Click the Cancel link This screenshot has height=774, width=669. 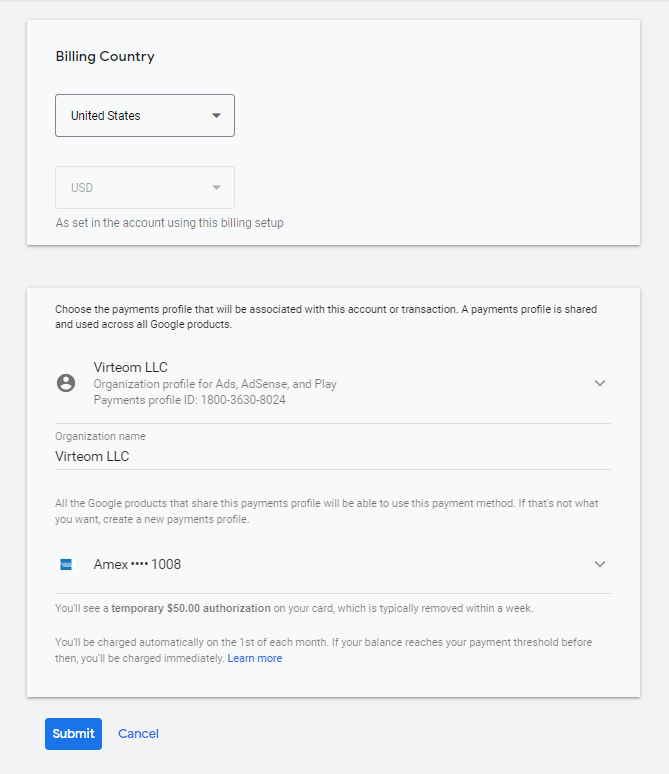(x=138, y=734)
